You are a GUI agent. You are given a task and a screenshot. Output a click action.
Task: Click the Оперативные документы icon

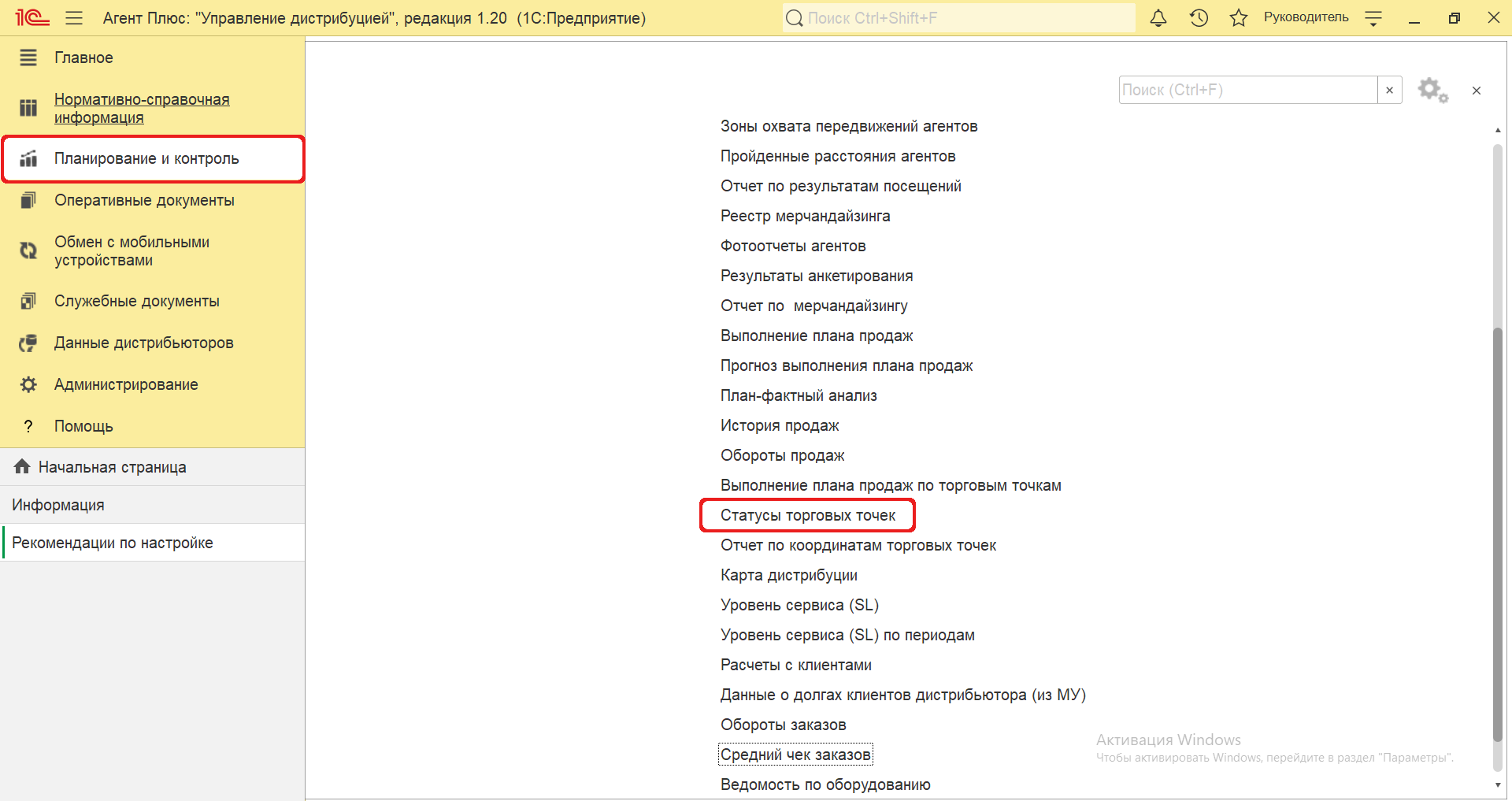[28, 200]
